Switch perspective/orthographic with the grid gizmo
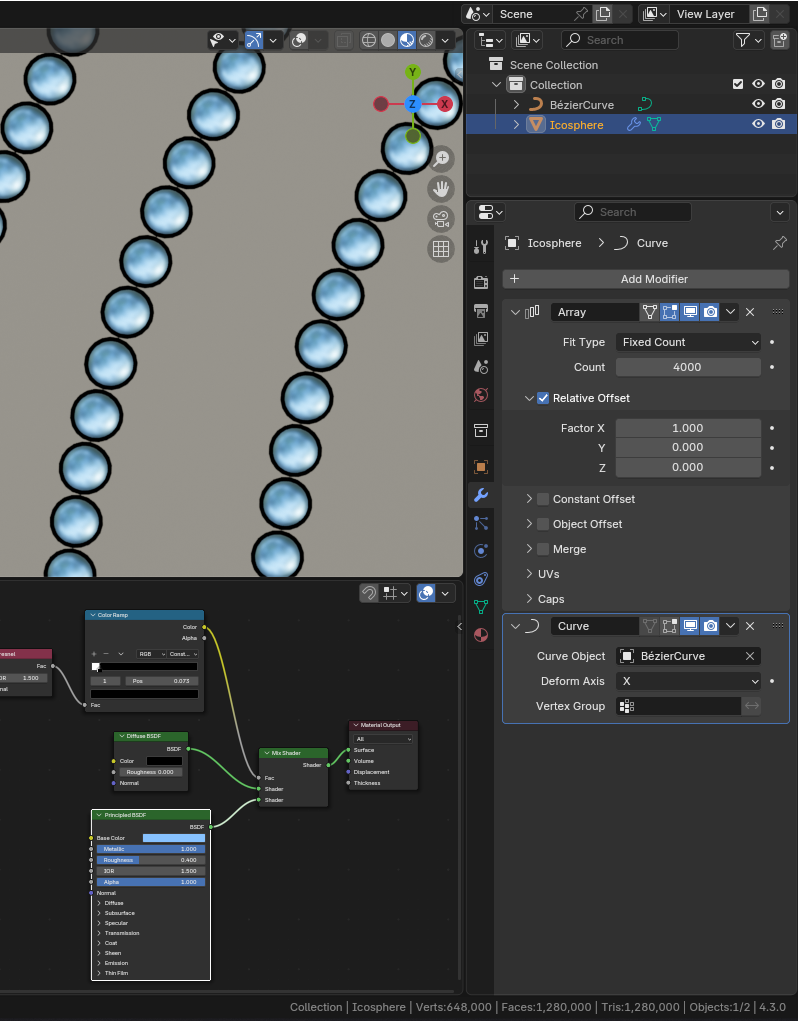Image resolution: width=798 pixels, height=1021 pixels. pyautogui.click(x=441, y=249)
